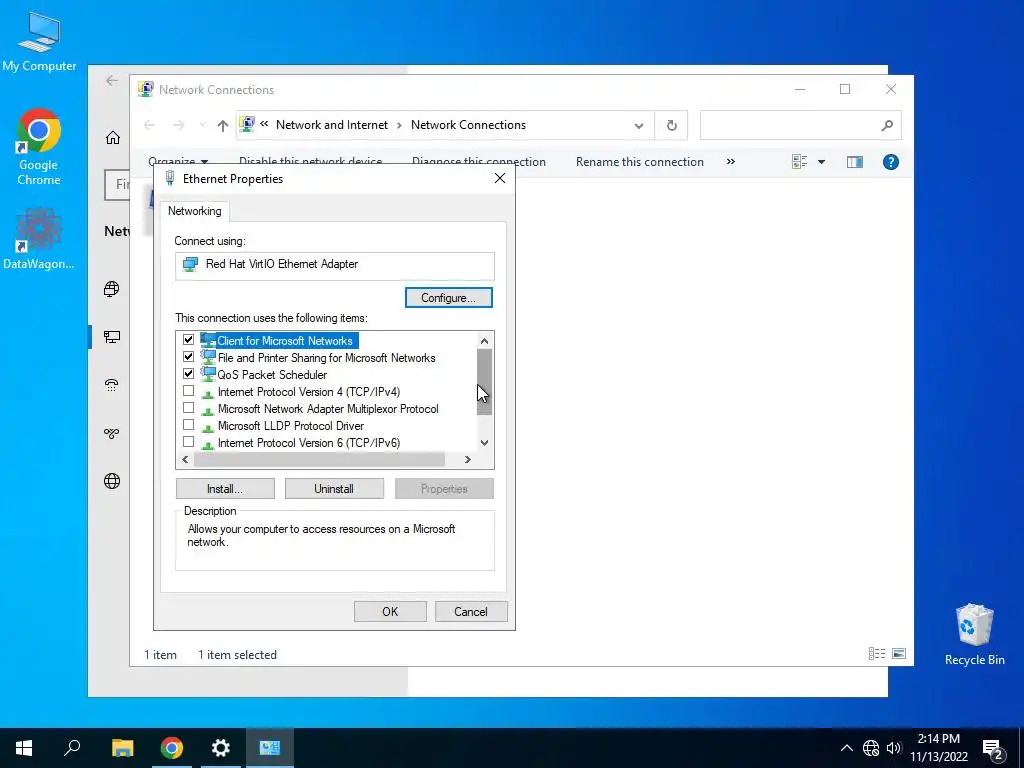The height and width of the screenshot is (768, 1024).
Task: Cancel the Ethernet Properties dialog
Action: tap(471, 611)
